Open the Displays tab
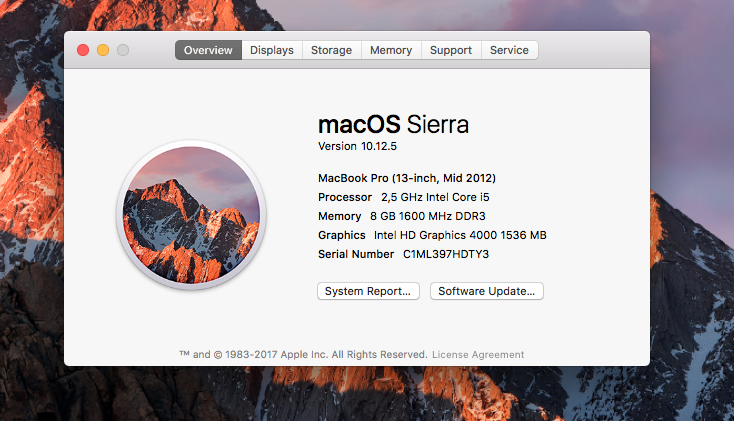 point(272,50)
